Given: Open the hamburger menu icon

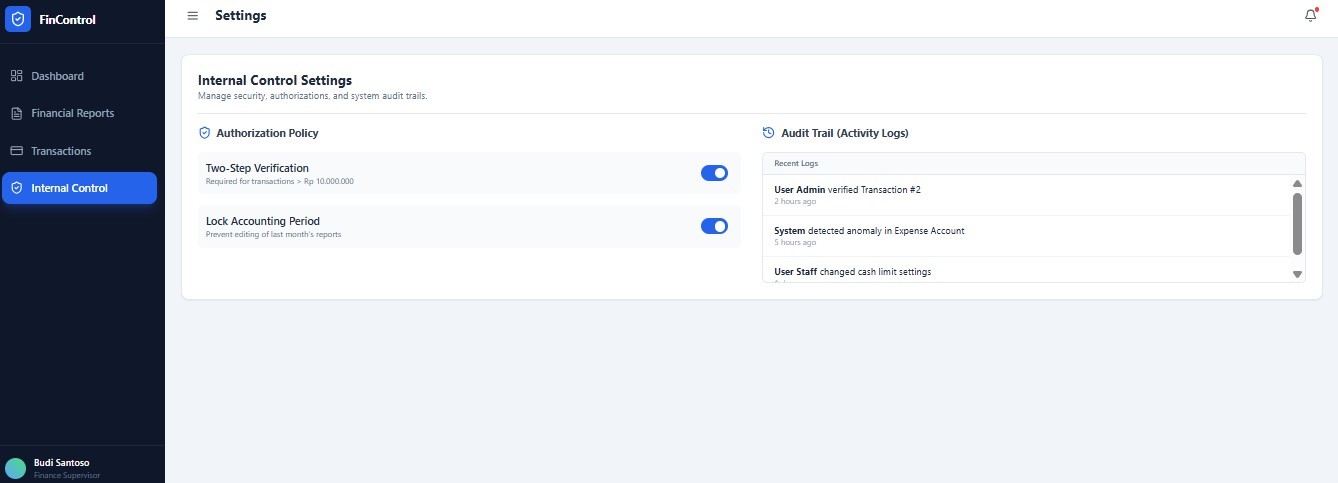Looking at the screenshot, I should (193, 16).
